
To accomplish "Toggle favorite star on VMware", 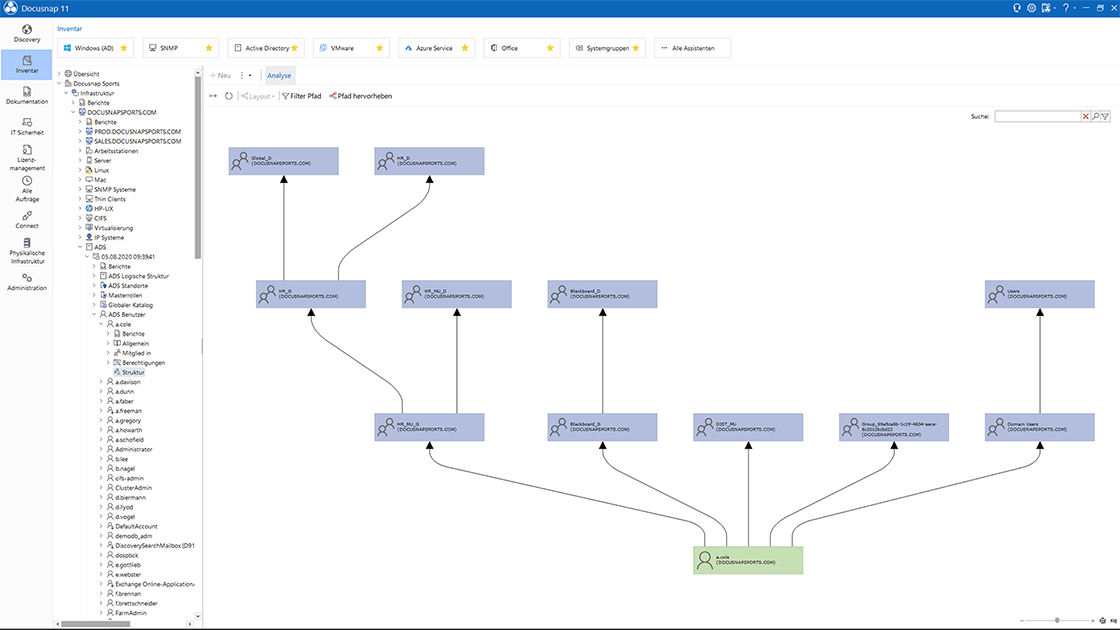I will [x=379, y=48].
